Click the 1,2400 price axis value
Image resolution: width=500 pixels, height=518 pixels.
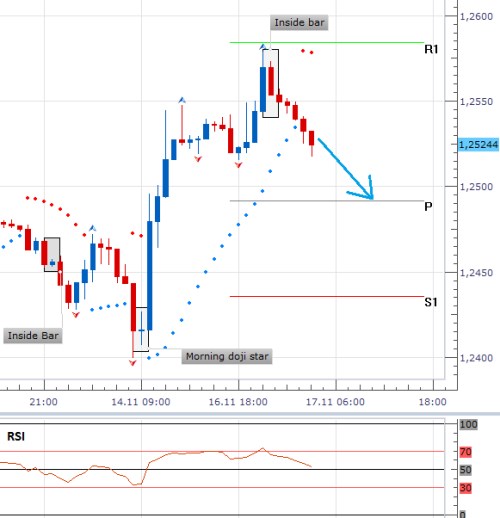(x=476, y=358)
